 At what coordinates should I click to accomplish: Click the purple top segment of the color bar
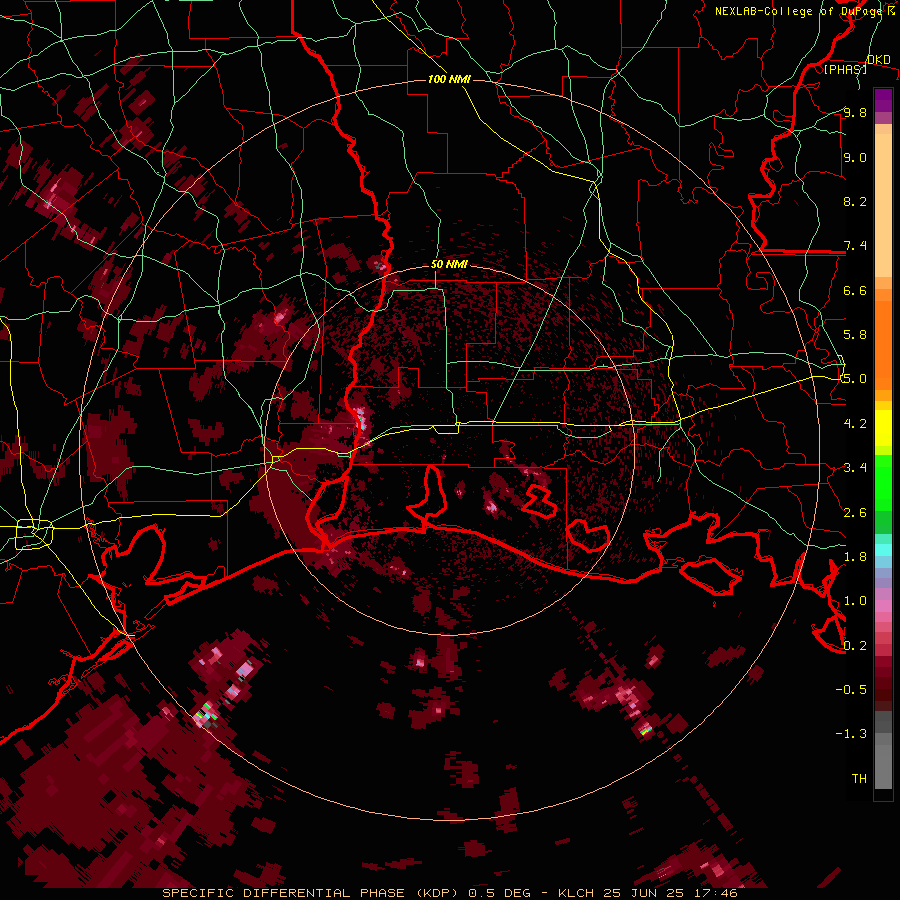[x=883, y=100]
